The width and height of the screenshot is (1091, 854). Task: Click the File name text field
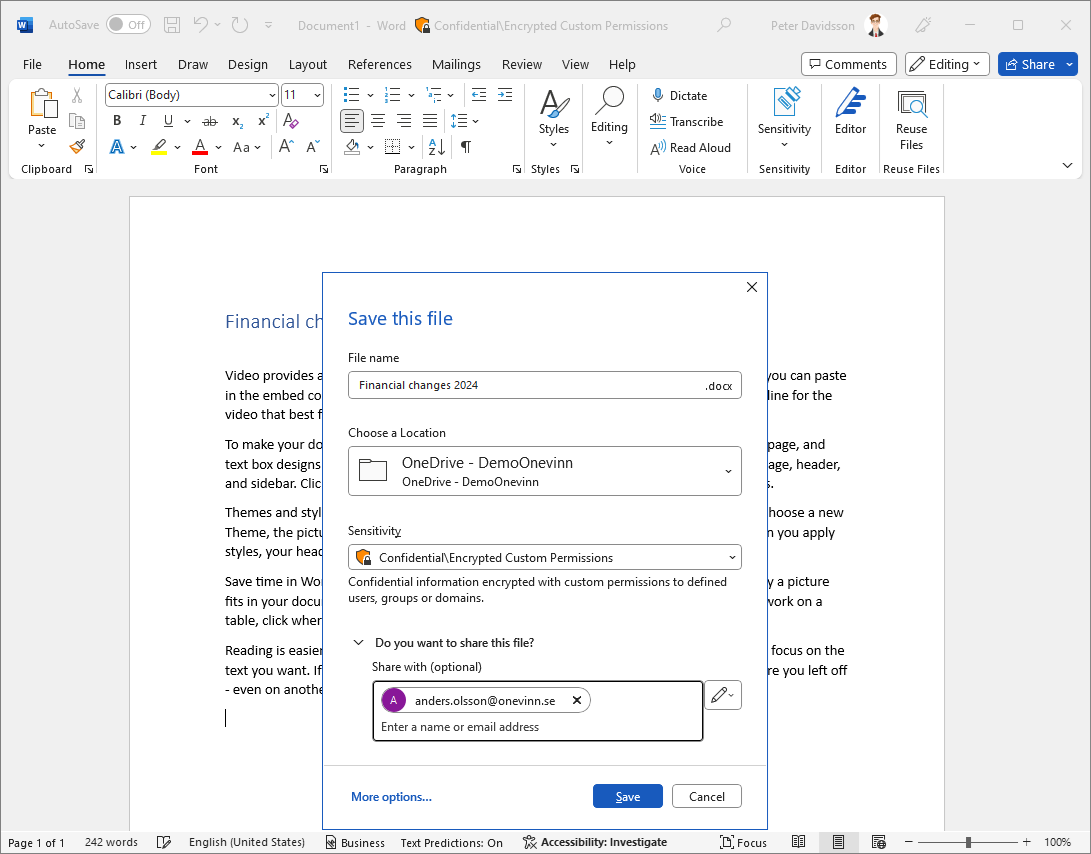[x=525, y=385]
